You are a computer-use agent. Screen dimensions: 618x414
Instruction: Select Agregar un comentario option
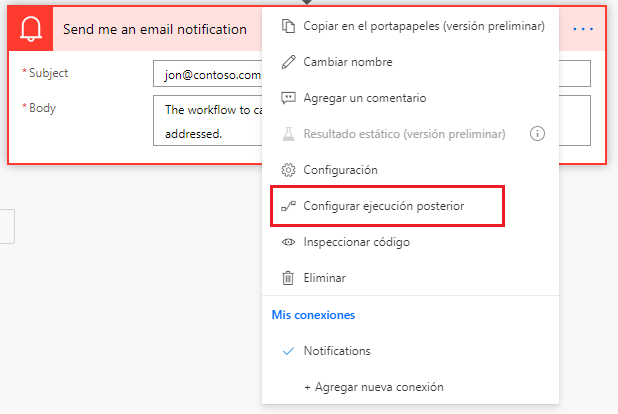click(x=365, y=98)
